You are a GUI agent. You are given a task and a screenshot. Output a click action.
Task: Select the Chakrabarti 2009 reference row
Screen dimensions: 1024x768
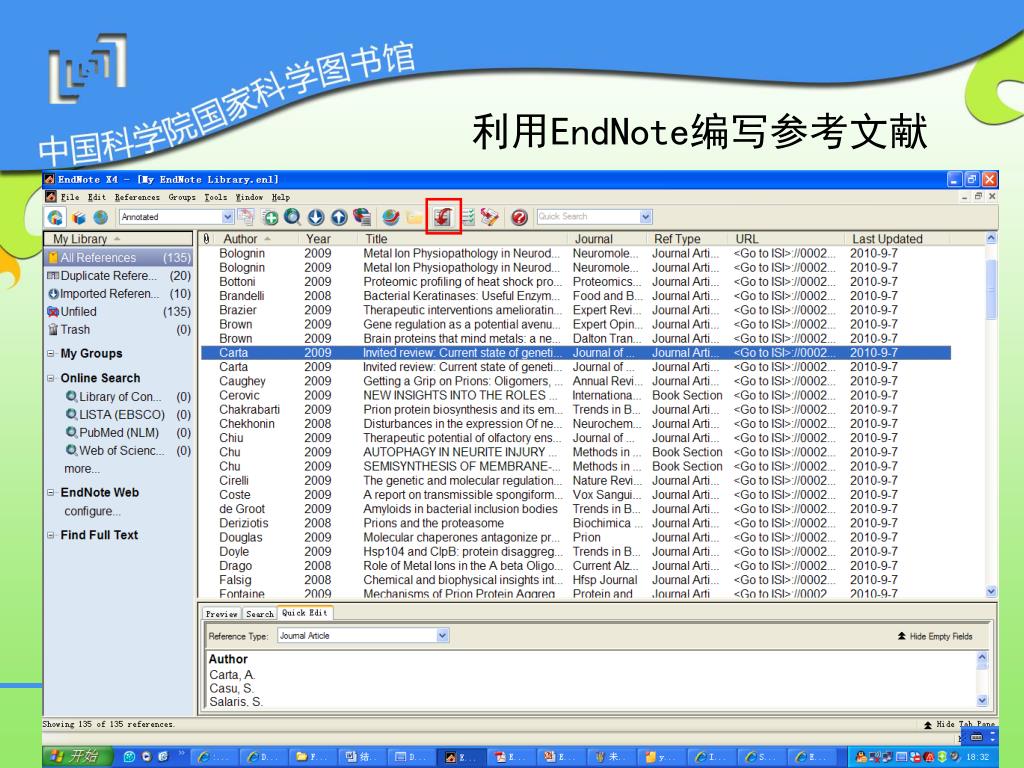point(575,409)
